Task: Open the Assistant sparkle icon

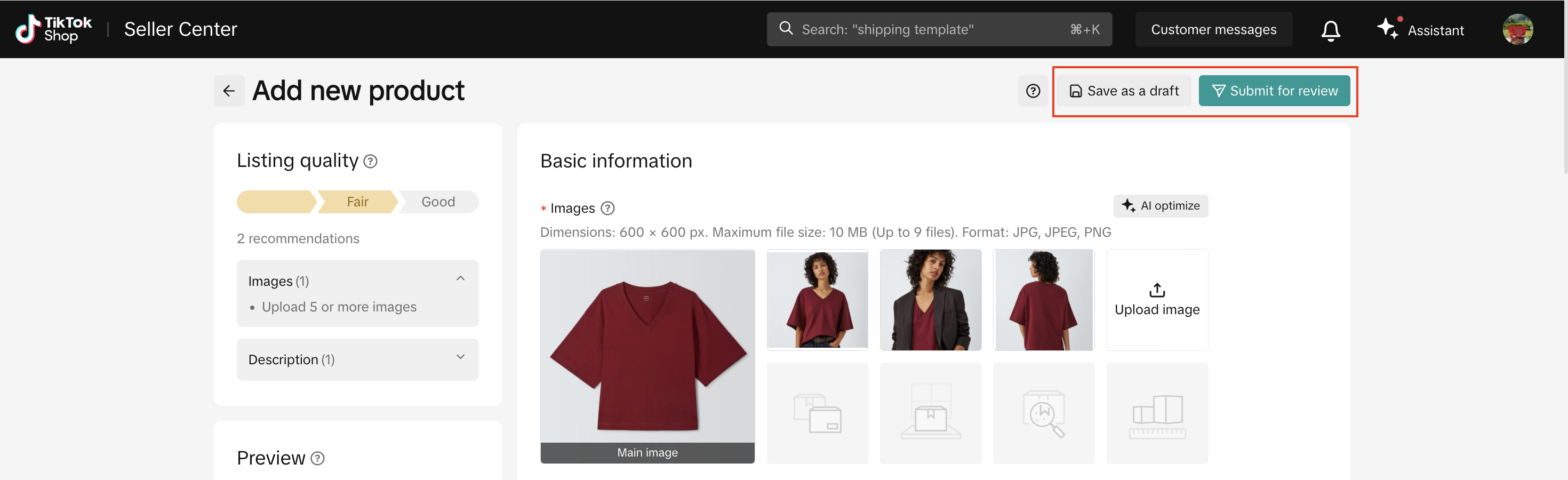Action: [x=1387, y=29]
